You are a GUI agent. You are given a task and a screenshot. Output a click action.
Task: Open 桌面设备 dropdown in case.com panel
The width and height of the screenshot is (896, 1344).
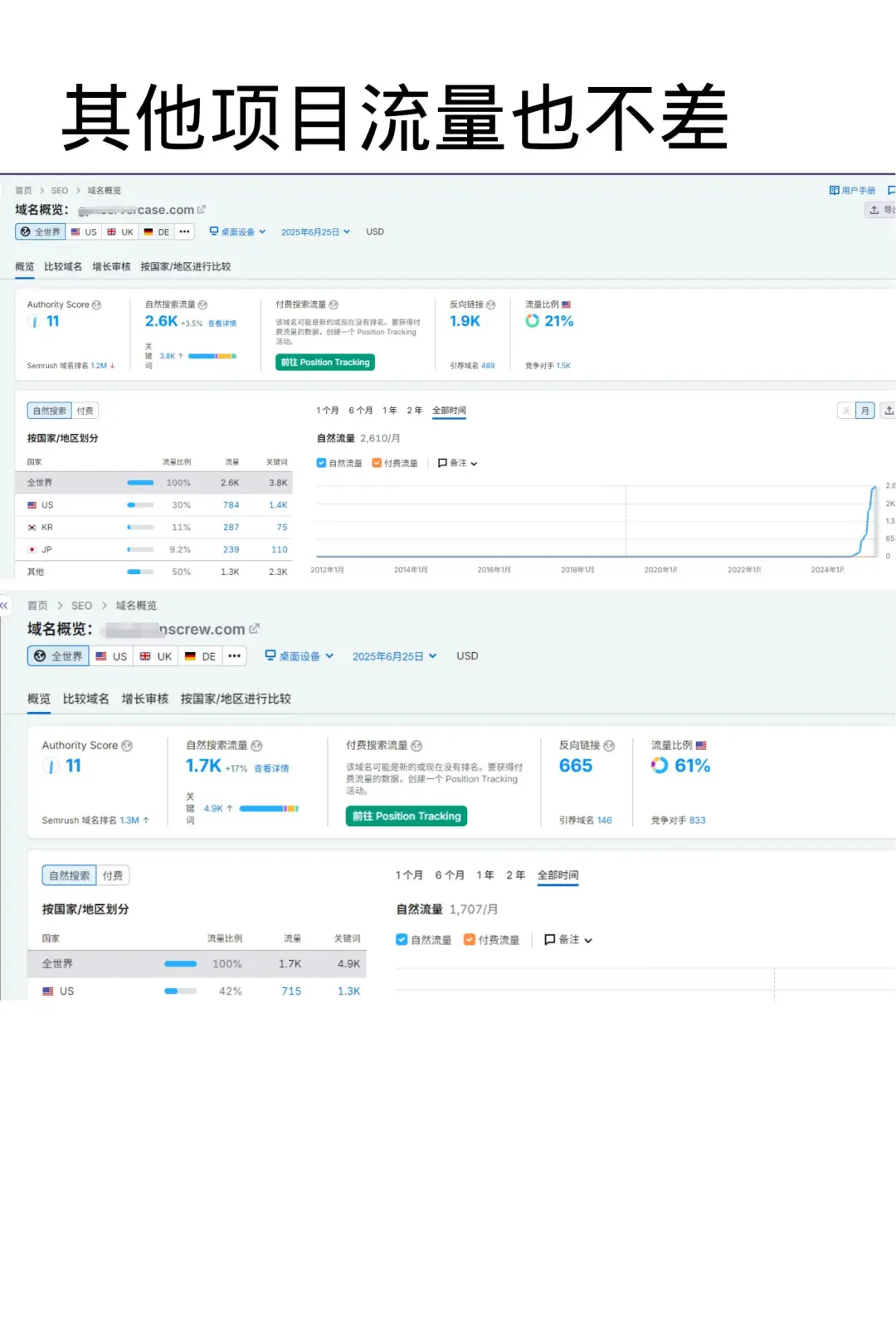coord(237,231)
